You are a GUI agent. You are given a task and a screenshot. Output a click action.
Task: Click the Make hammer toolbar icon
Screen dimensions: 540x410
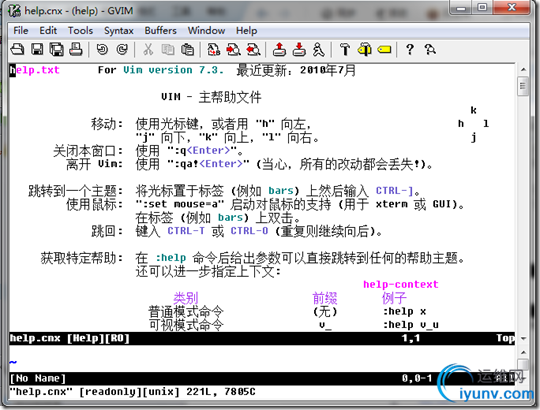tap(345, 50)
